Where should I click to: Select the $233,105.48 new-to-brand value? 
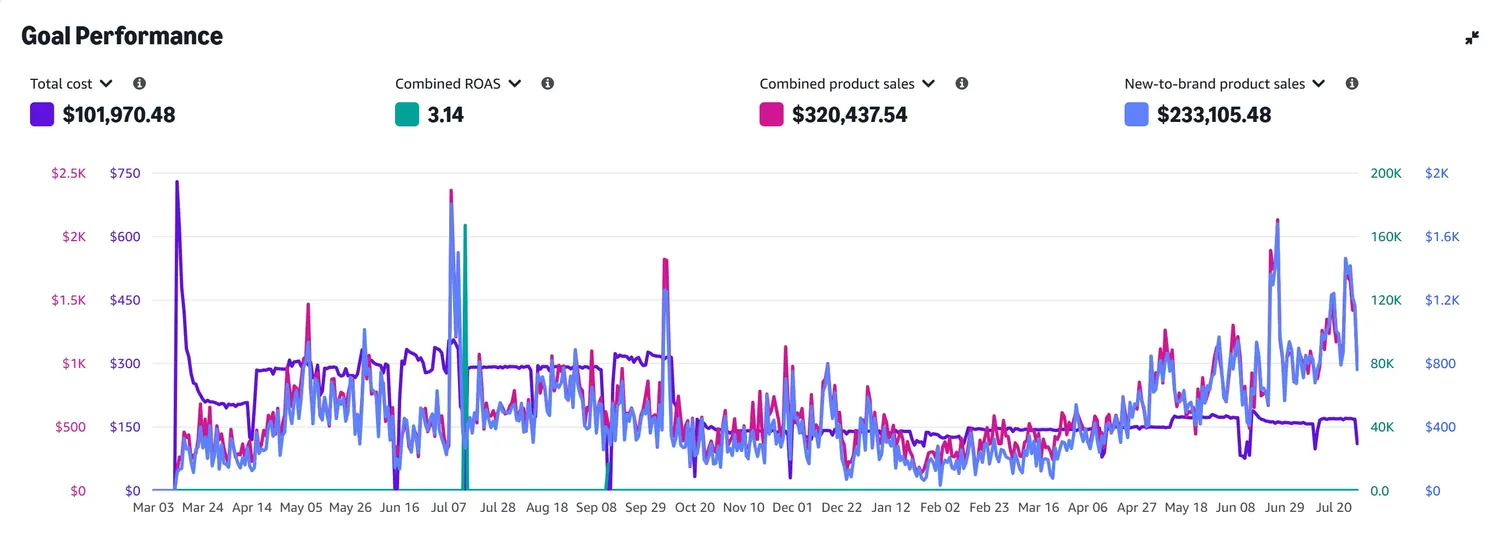[x=1214, y=115]
